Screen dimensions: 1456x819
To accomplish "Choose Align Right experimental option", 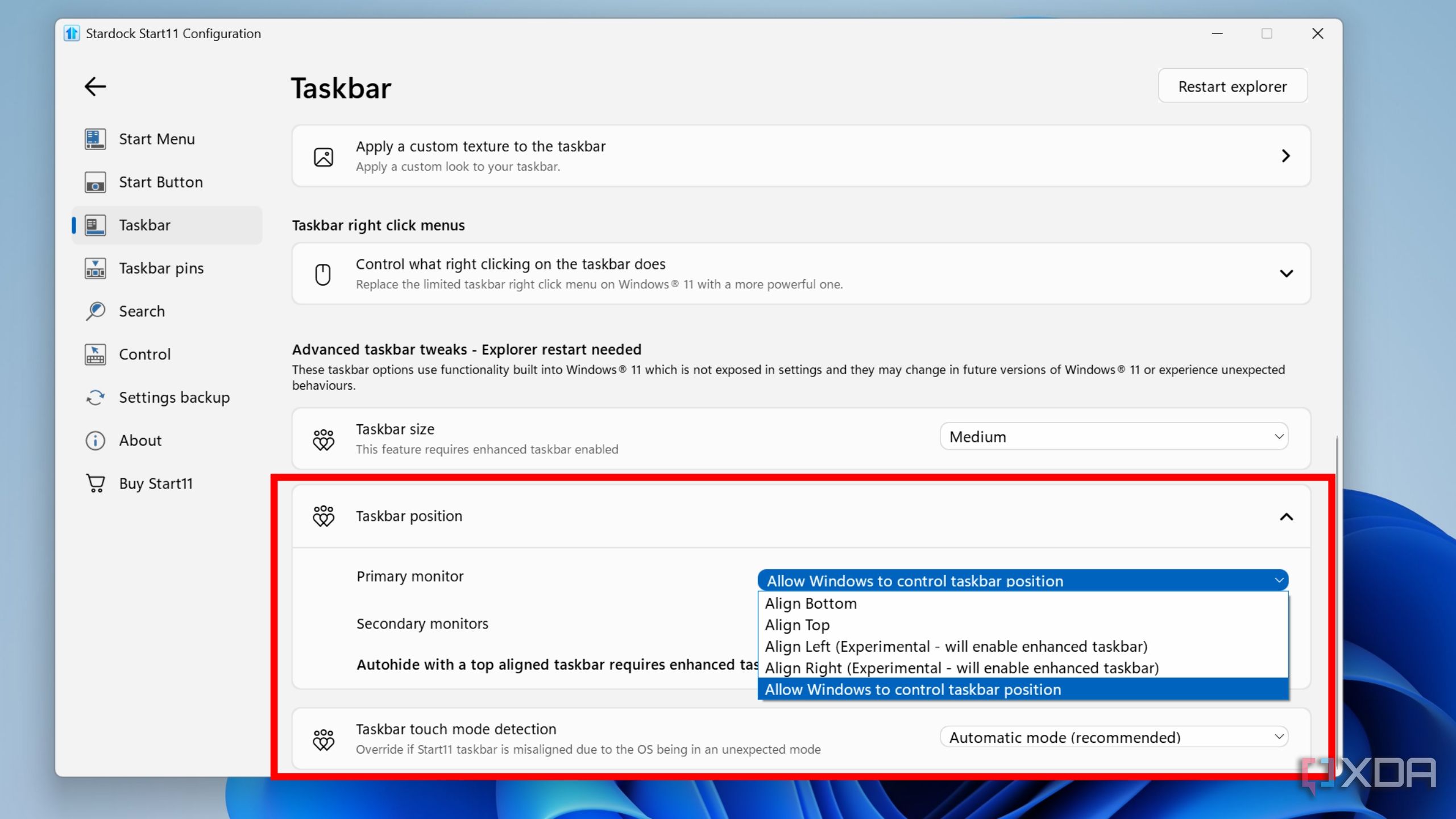I will 1023,668.
